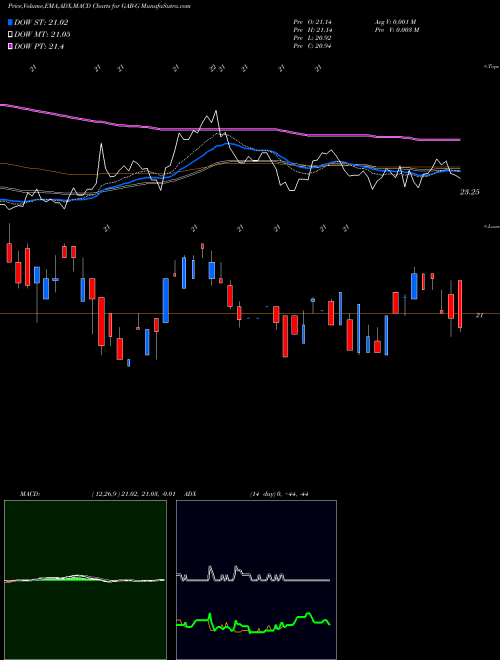The width and height of the screenshot is (500, 660).
Task: Click the magenta DOW PT legend swatch
Action: coord(10,47)
